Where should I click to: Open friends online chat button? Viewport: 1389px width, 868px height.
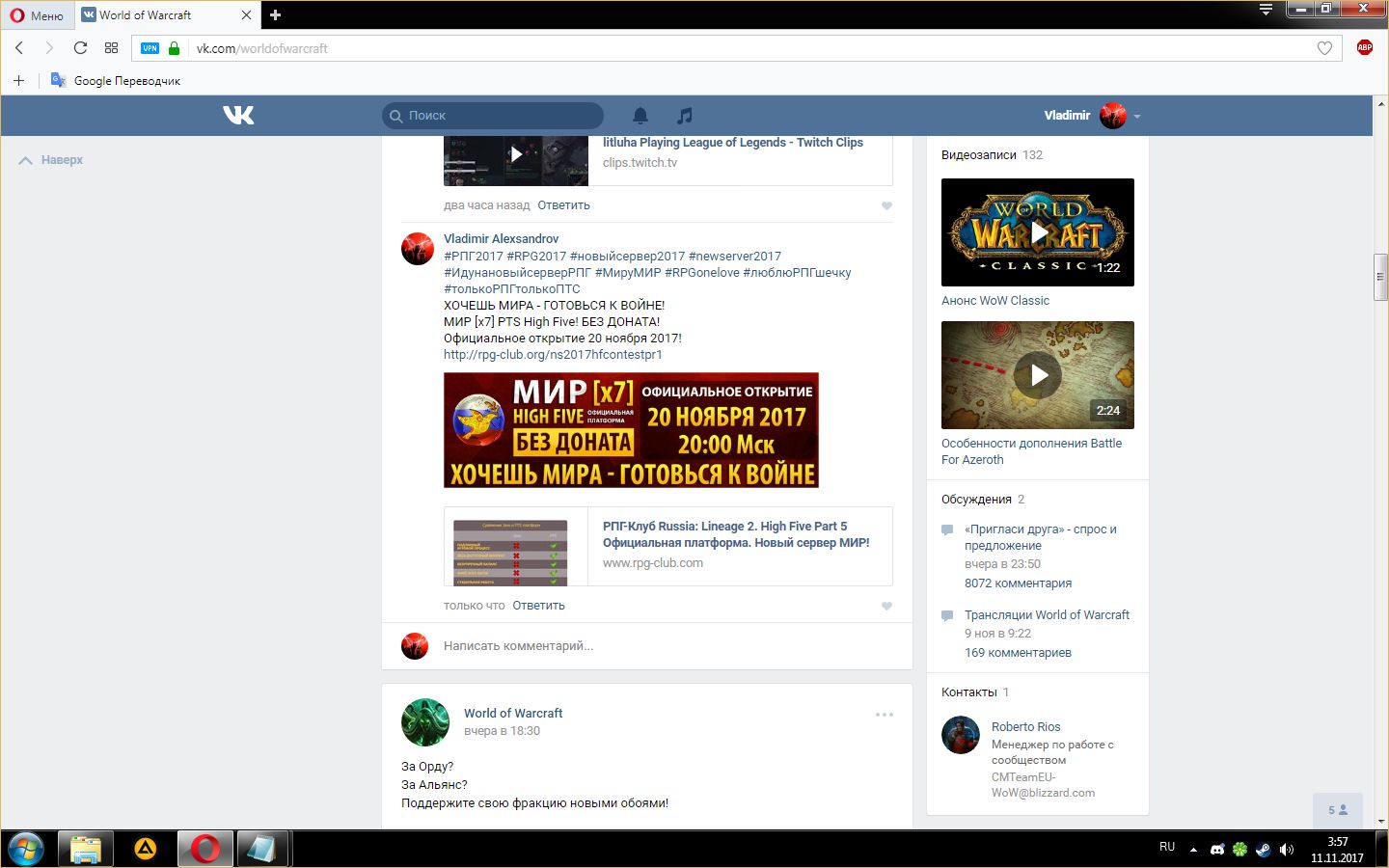tap(1338, 810)
